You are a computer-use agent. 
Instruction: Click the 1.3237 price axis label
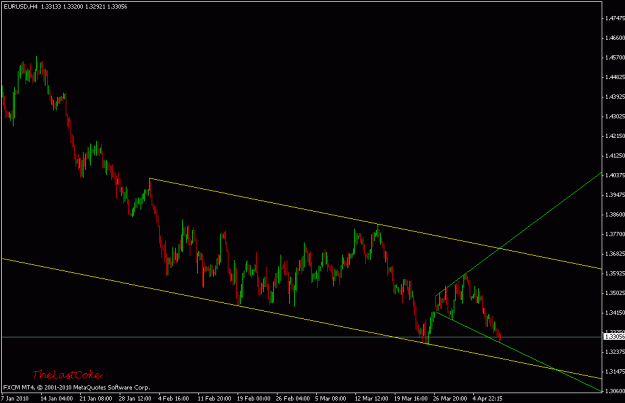coord(615,352)
